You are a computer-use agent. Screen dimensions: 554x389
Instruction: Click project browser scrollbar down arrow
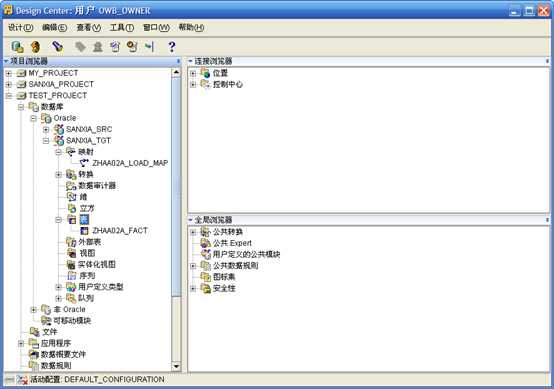coord(176,366)
